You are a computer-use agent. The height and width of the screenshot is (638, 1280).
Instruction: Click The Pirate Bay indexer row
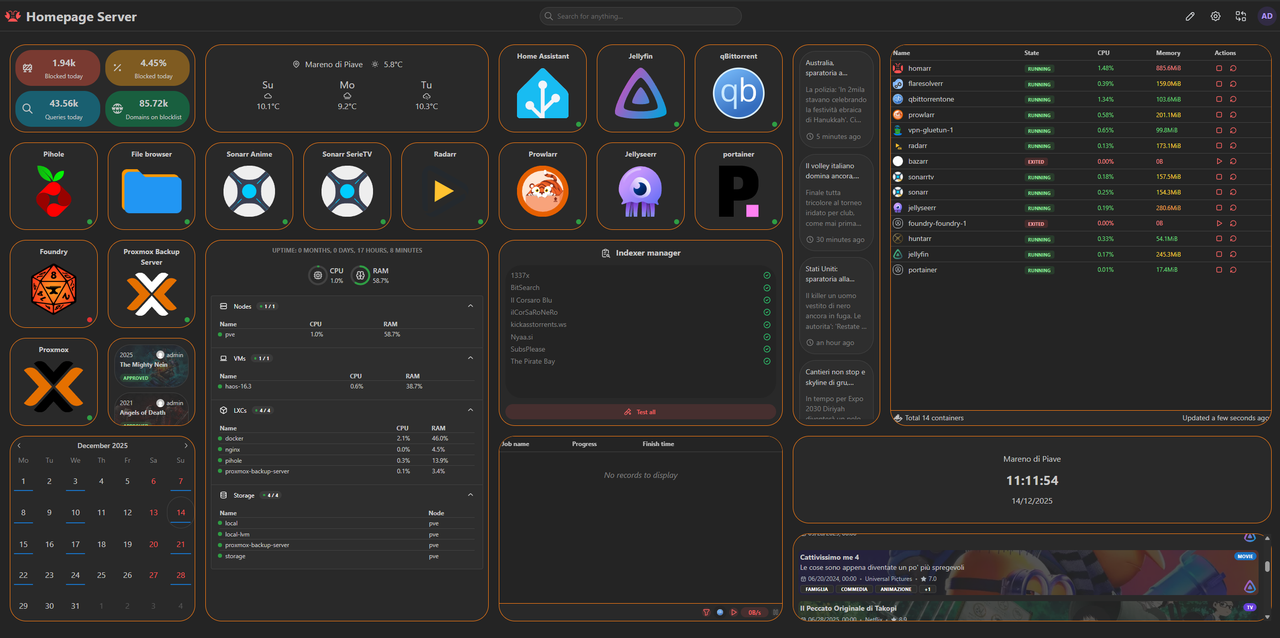pos(641,361)
